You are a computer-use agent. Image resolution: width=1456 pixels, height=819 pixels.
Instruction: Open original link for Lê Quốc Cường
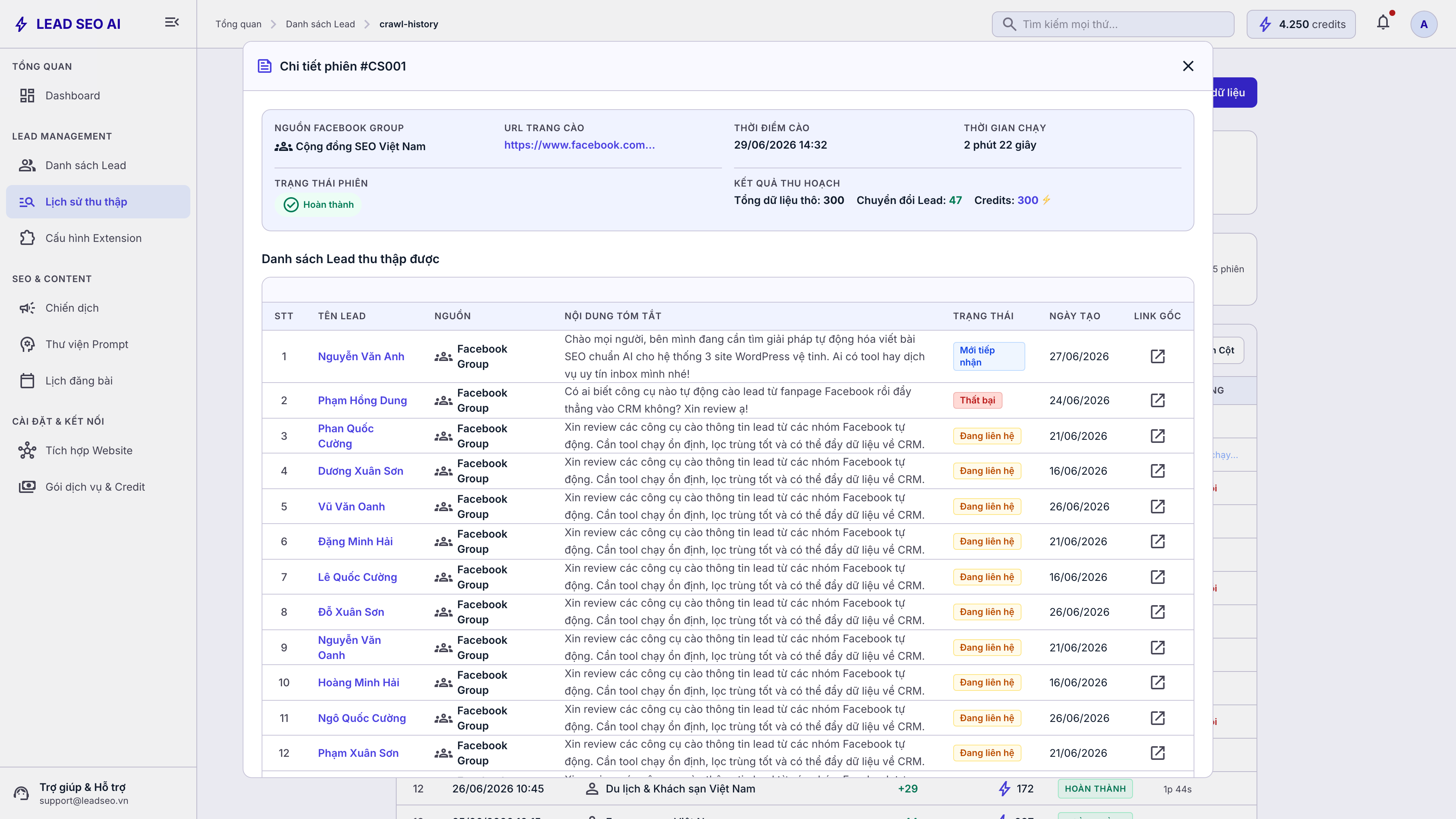pyautogui.click(x=1158, y=577)
